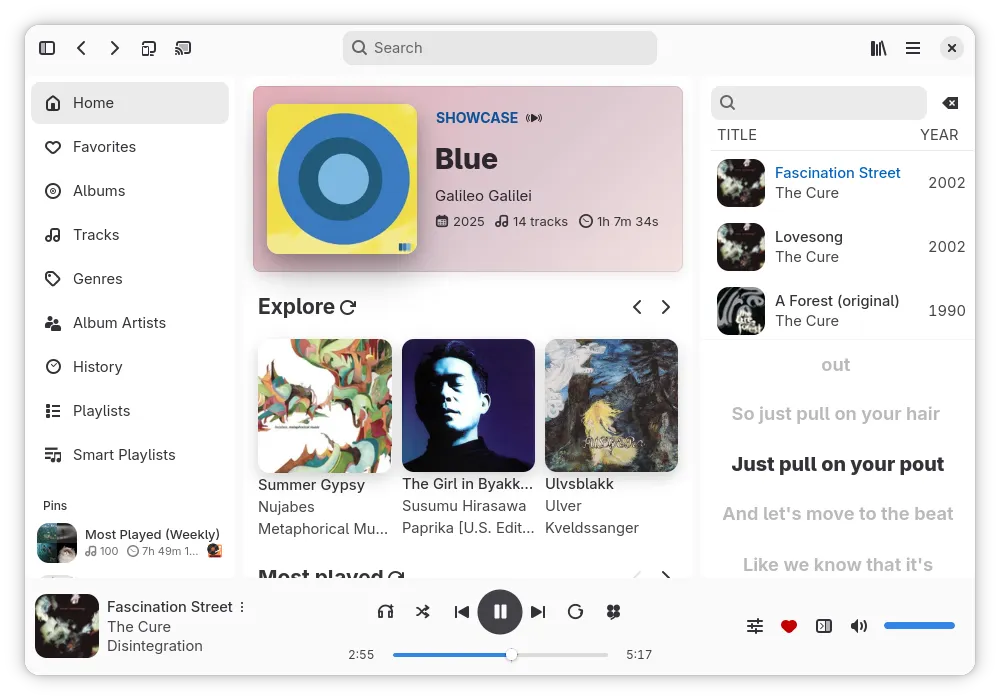
Task: Toggle the repeat mode icon
Action: (x=575, y=612)
